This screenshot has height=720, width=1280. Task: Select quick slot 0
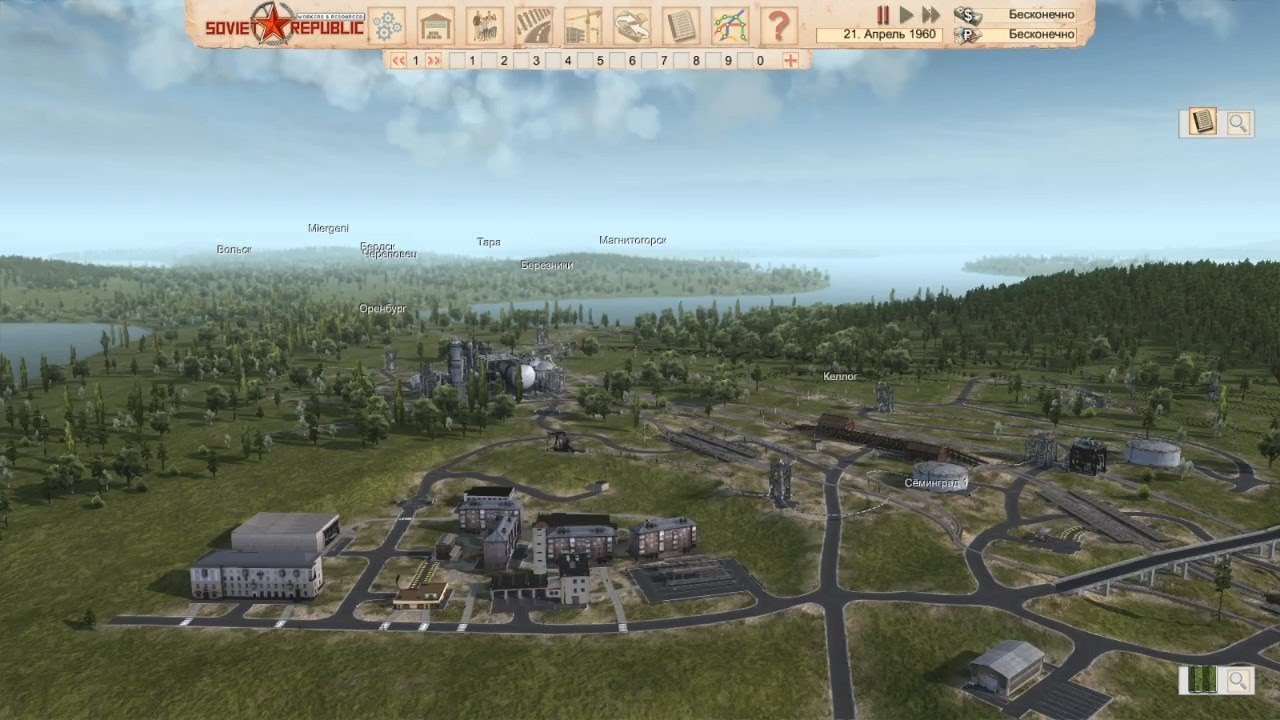(752, 60)
